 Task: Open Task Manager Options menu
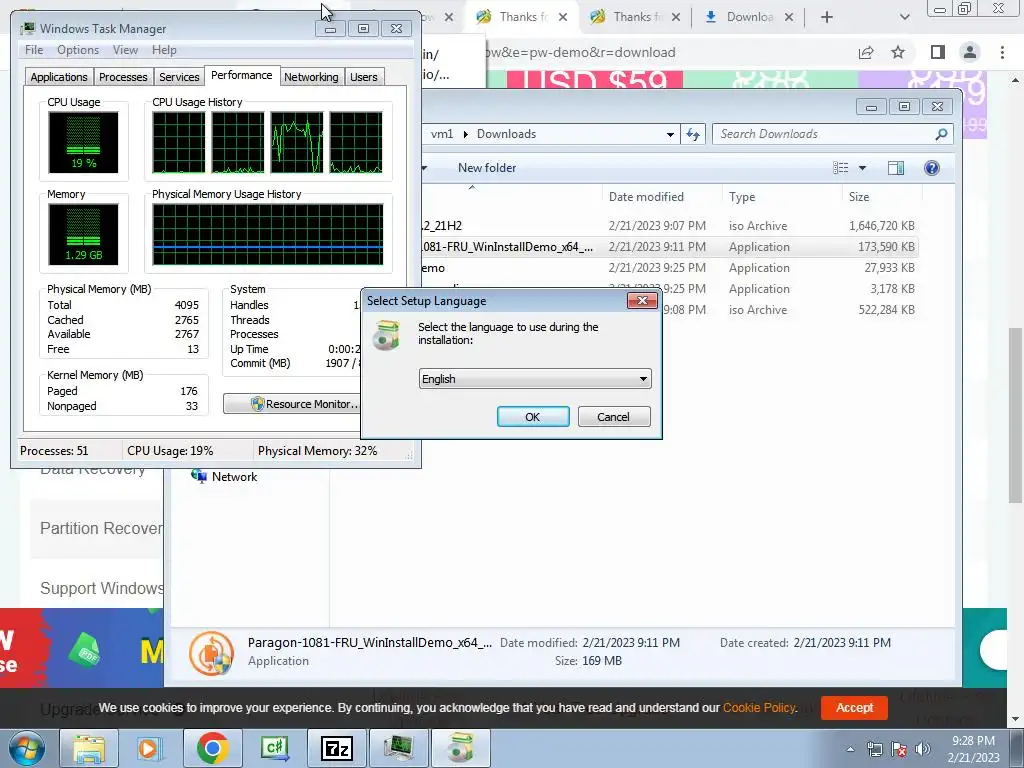point(78,50)
